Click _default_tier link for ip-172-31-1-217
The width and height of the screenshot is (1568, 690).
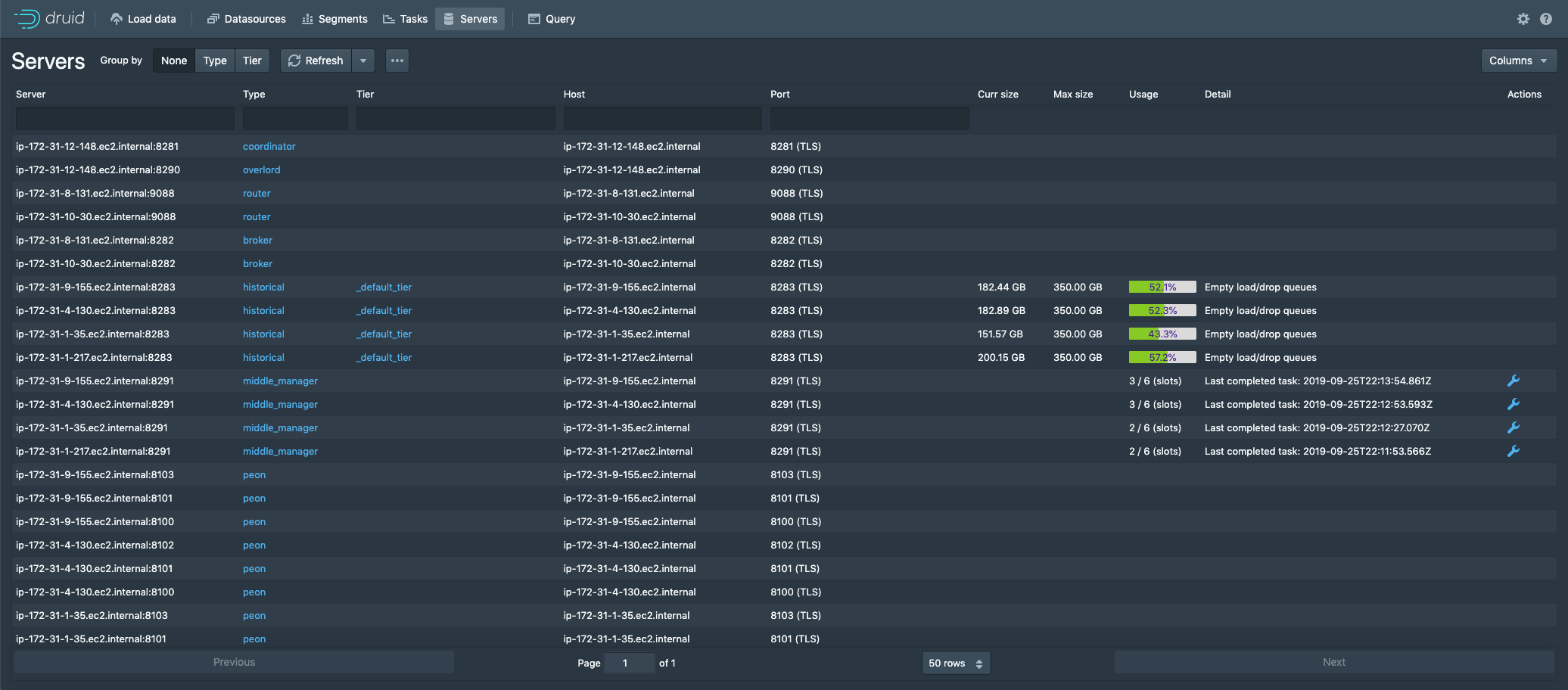[x=384, y=357]
